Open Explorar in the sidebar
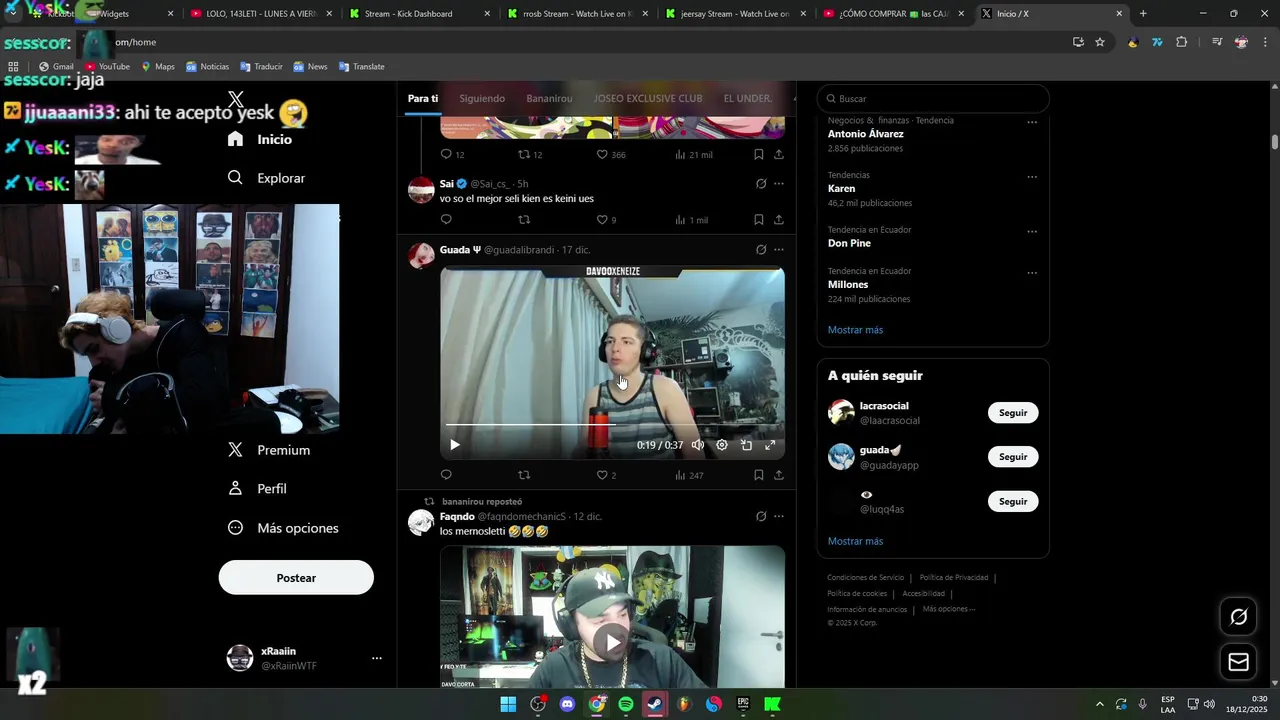The image size is (1280, 720). click(x=266, y=178)
